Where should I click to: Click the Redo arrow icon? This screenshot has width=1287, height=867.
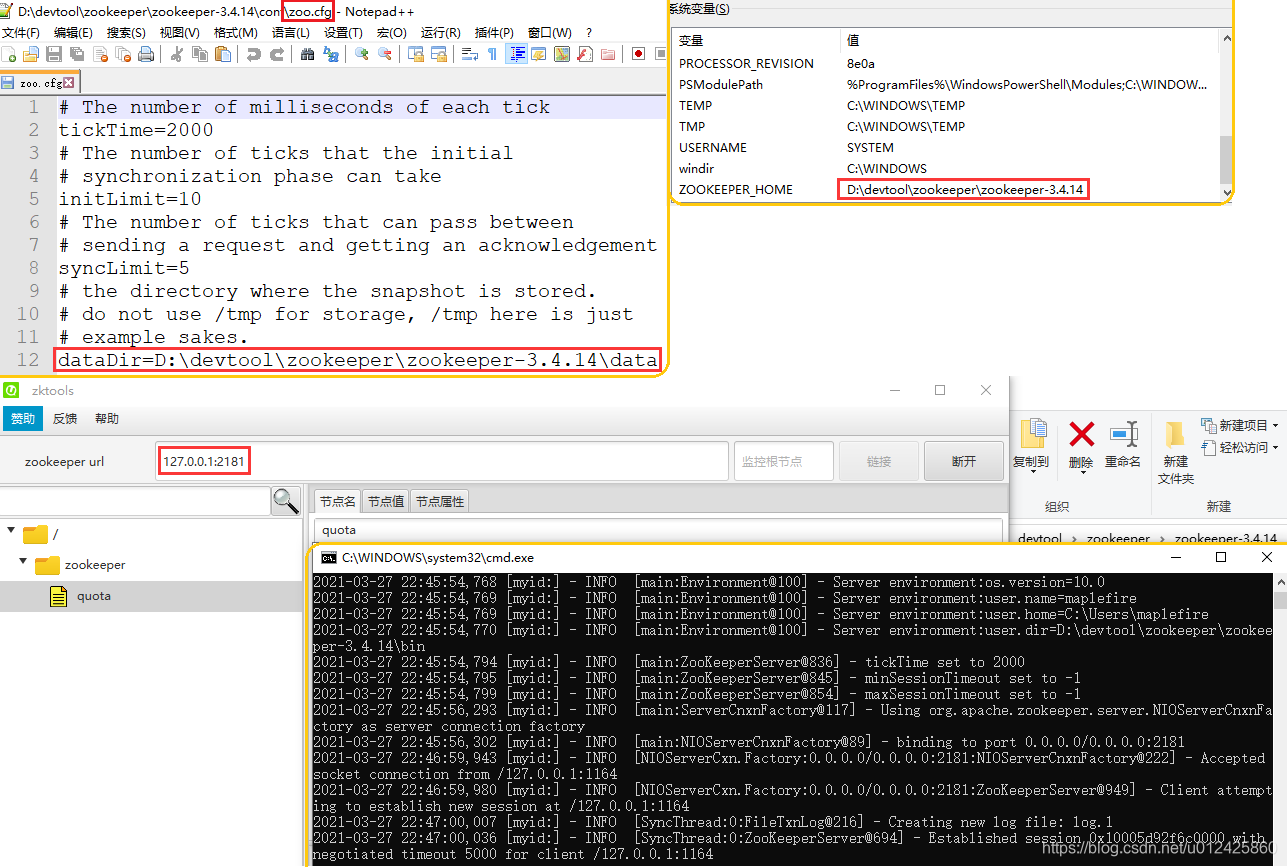click(277, 54)
